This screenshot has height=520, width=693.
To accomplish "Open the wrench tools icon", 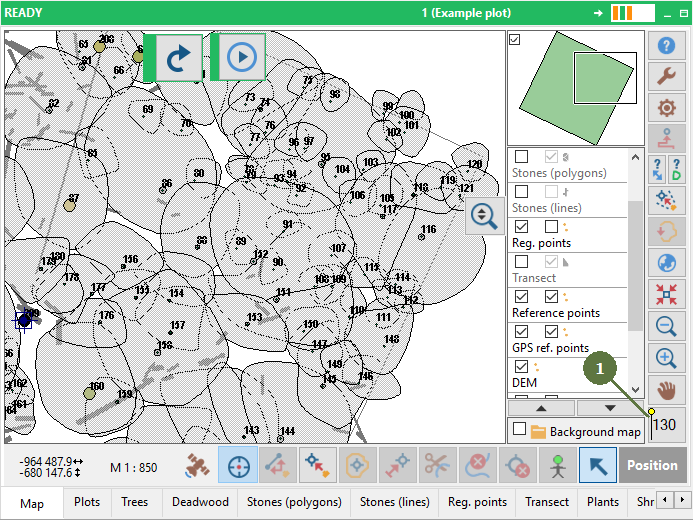I will click(666, 76).
